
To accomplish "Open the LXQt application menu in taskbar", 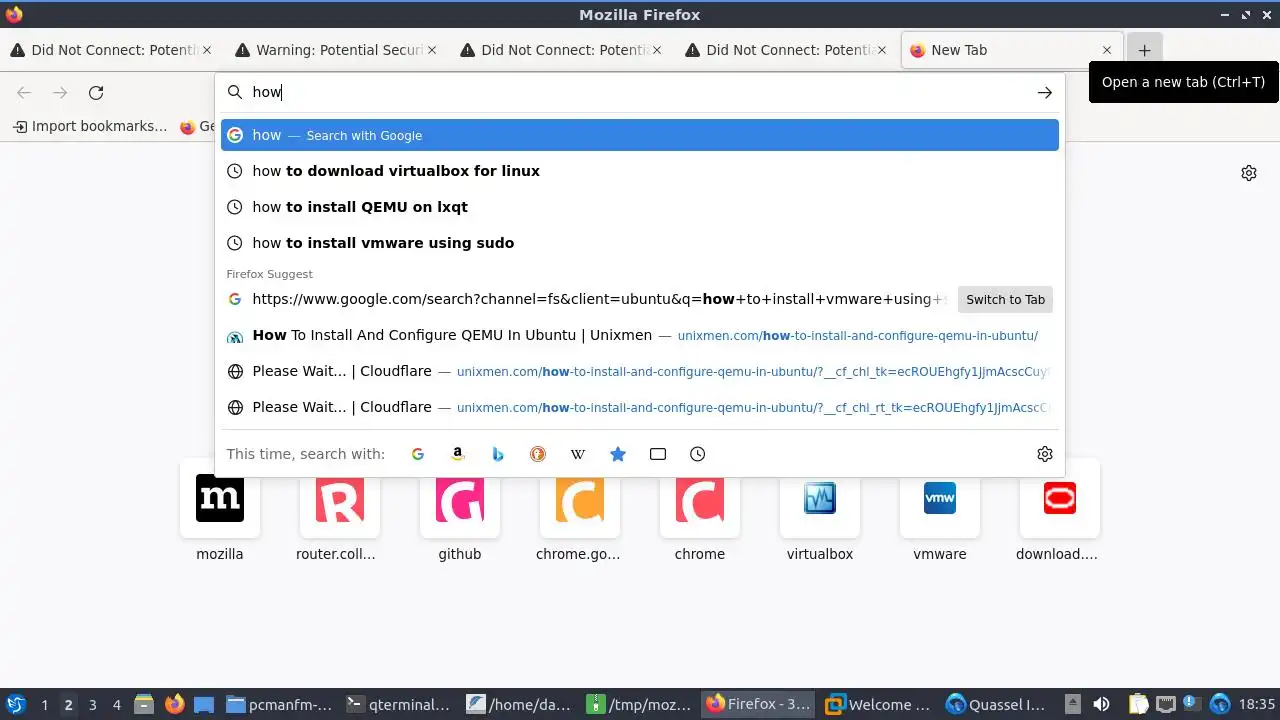I will 15,704.
